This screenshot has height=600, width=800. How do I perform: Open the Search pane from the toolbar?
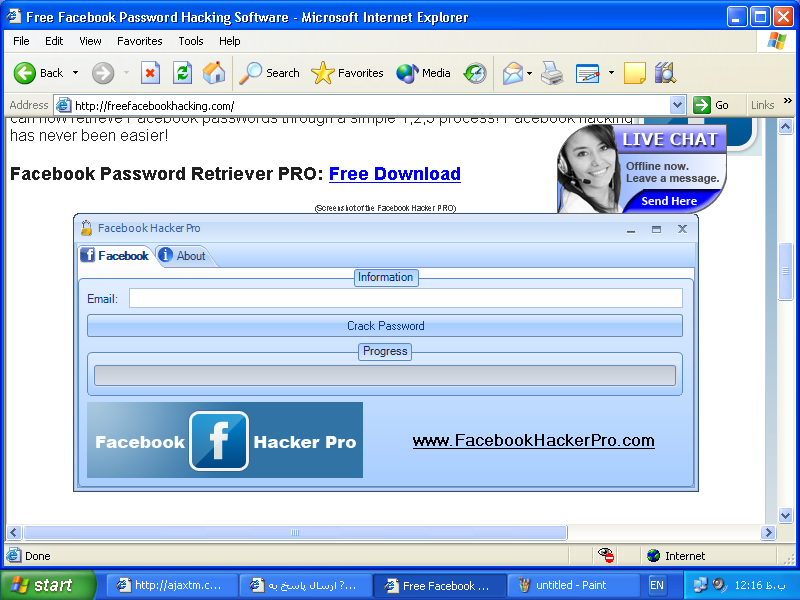(x=270, y=73)
